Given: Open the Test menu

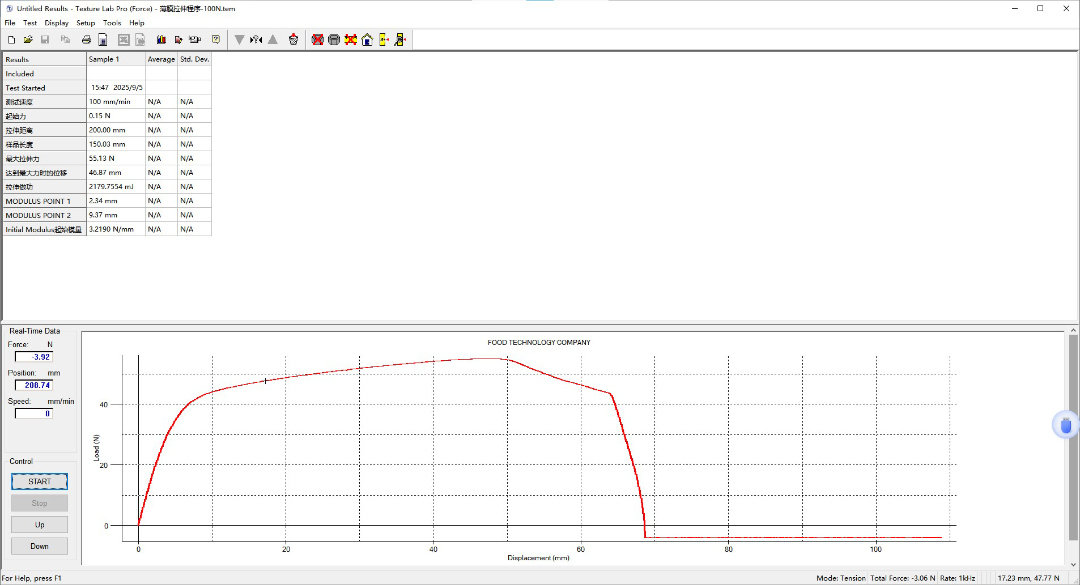Looking at the screenshot, I should click(30, 23).
